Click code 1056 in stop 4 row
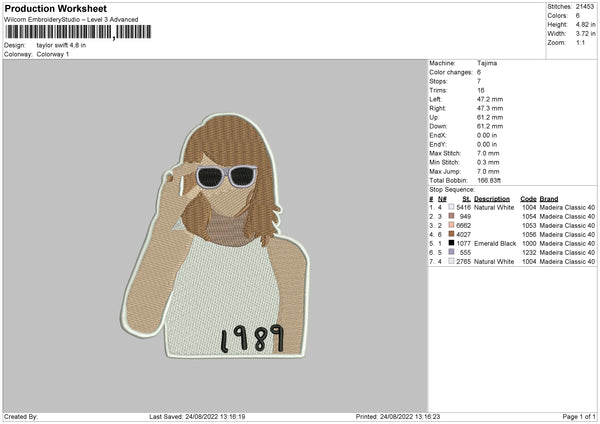Viewport: 600px width, 424px height. 529,235
